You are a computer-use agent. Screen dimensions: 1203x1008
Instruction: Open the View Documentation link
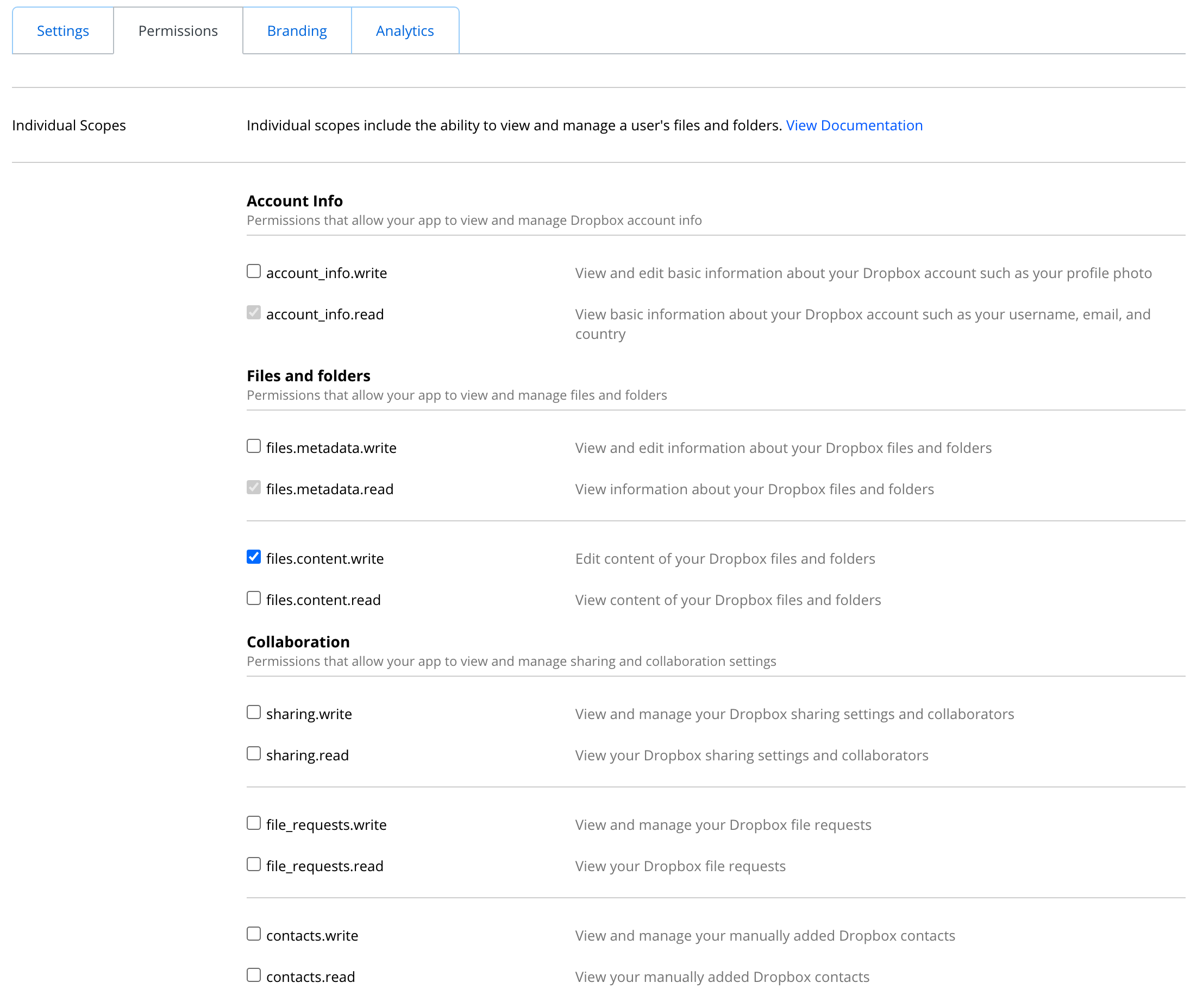(x=854, y=125)
